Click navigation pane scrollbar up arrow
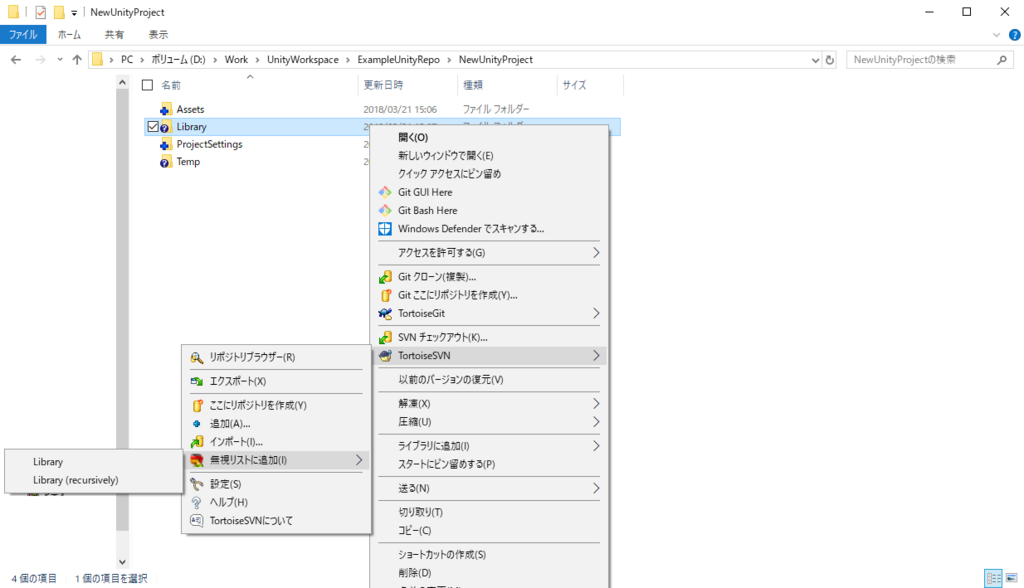 [x=122, y=82]
